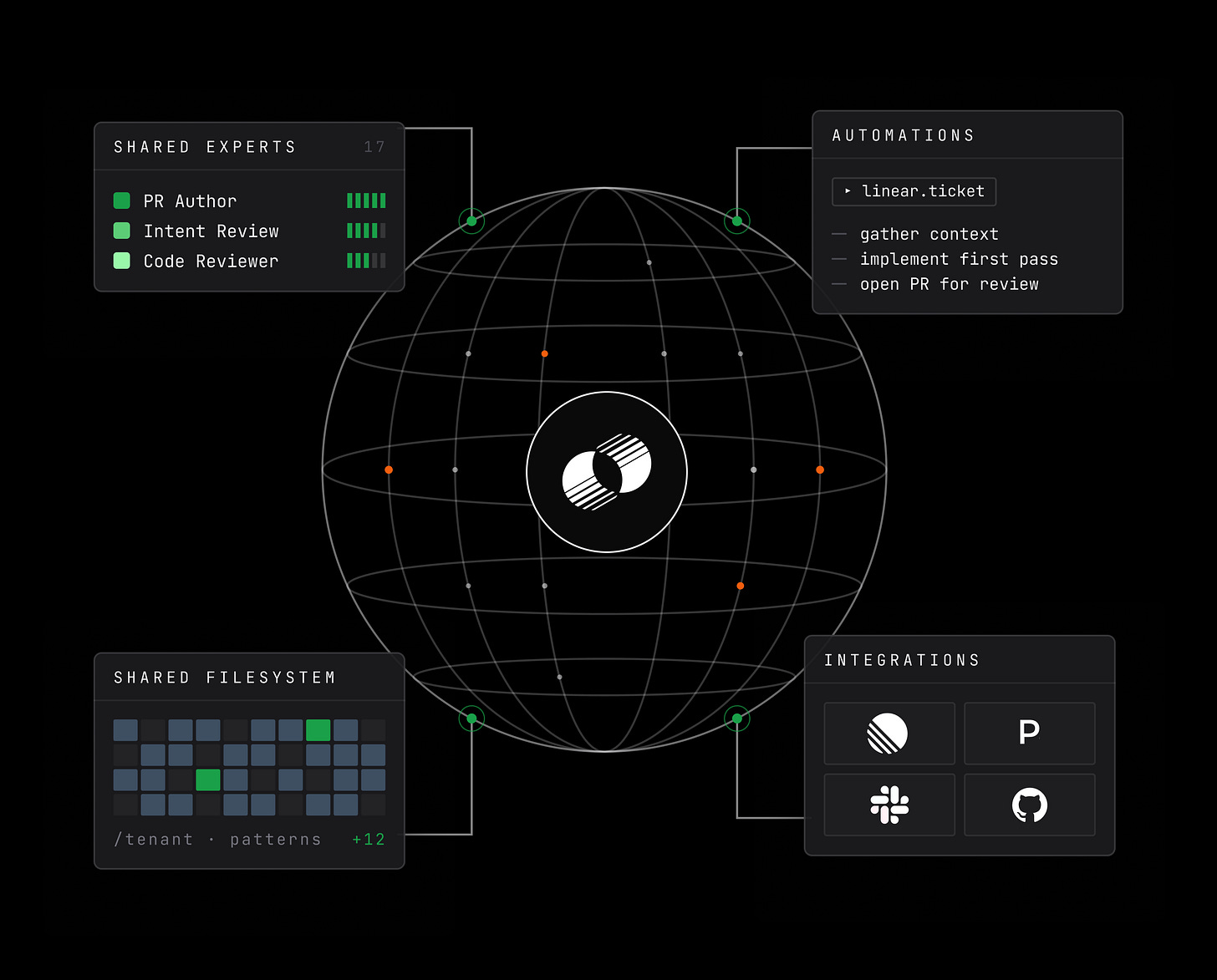This screenshot has width=1217, height=980.
Task: Click the Shared Experts count 17
Action: click(374, 147)
